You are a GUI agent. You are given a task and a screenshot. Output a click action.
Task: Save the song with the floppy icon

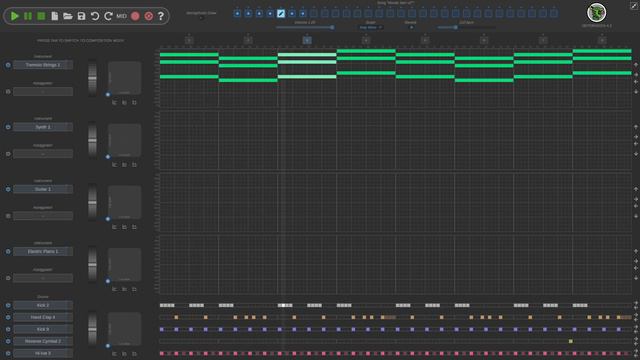click(81, 16)
